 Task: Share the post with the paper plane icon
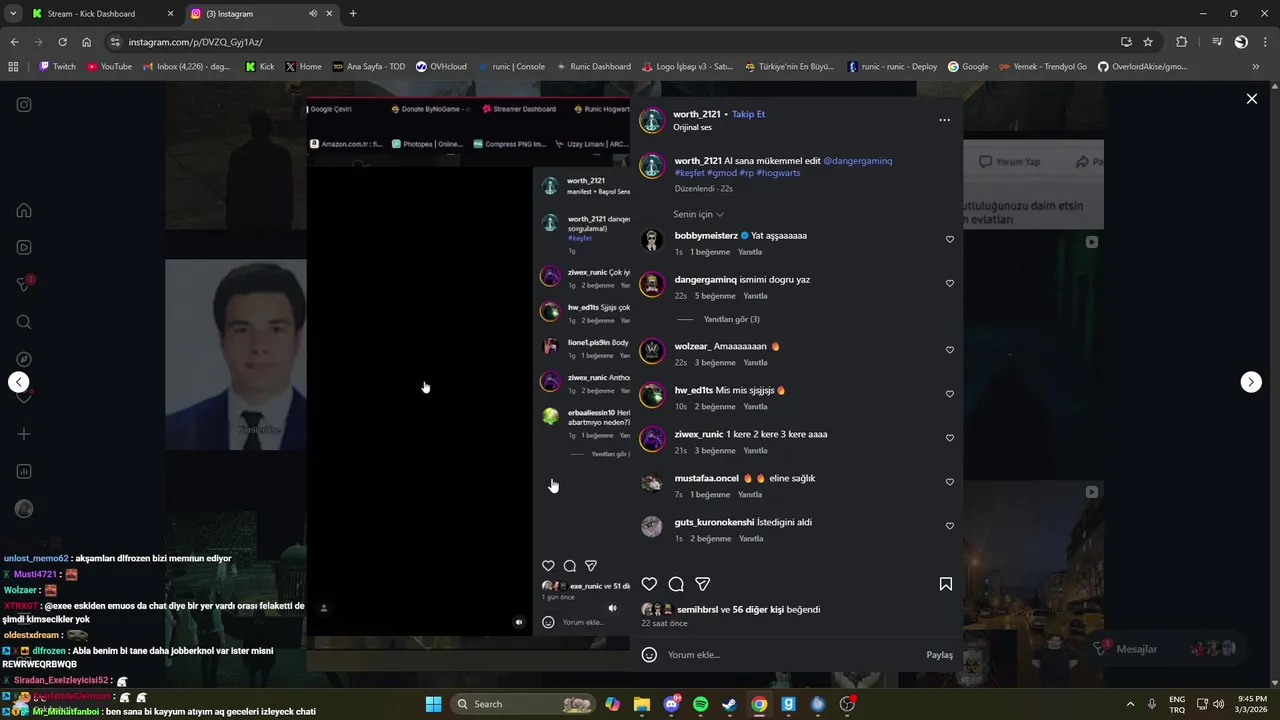coord(703,584)
